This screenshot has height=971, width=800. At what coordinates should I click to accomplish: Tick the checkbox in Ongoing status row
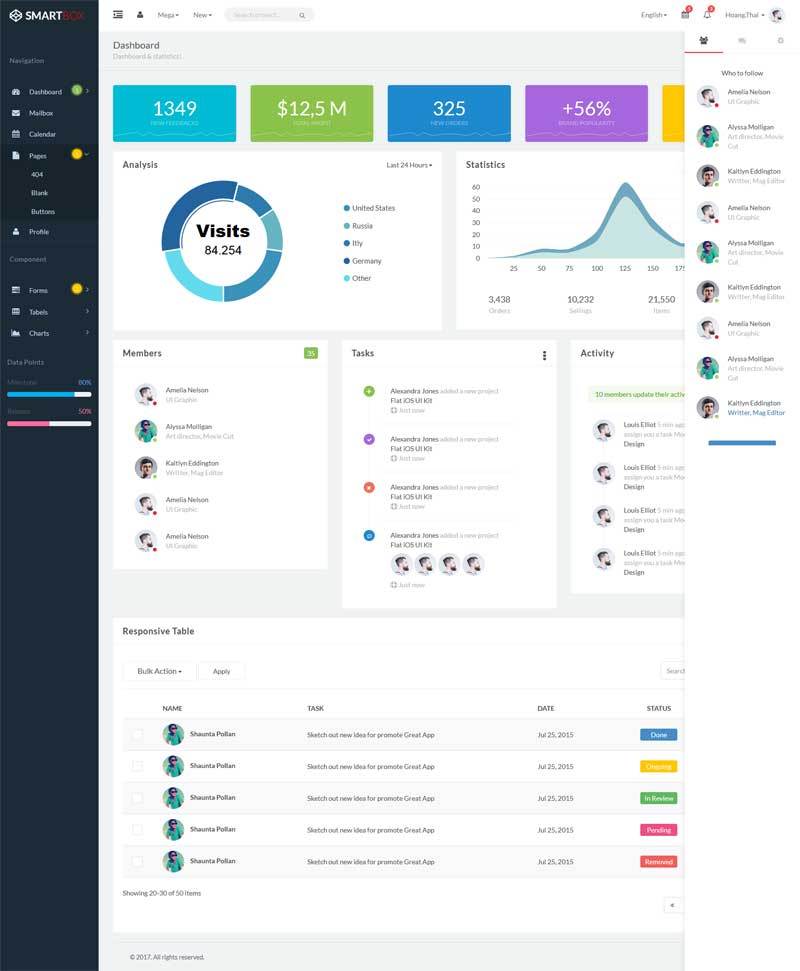click(x=137, y=766)
